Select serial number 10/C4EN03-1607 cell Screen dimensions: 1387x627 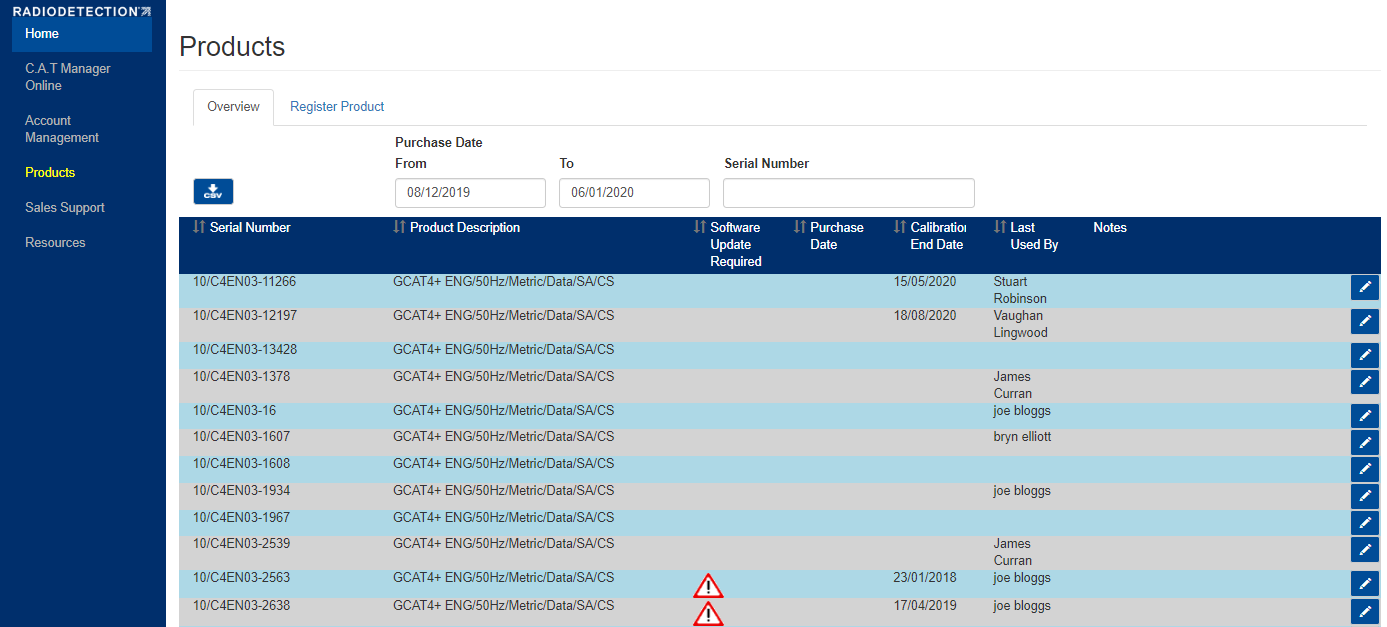tap(241, 437)
